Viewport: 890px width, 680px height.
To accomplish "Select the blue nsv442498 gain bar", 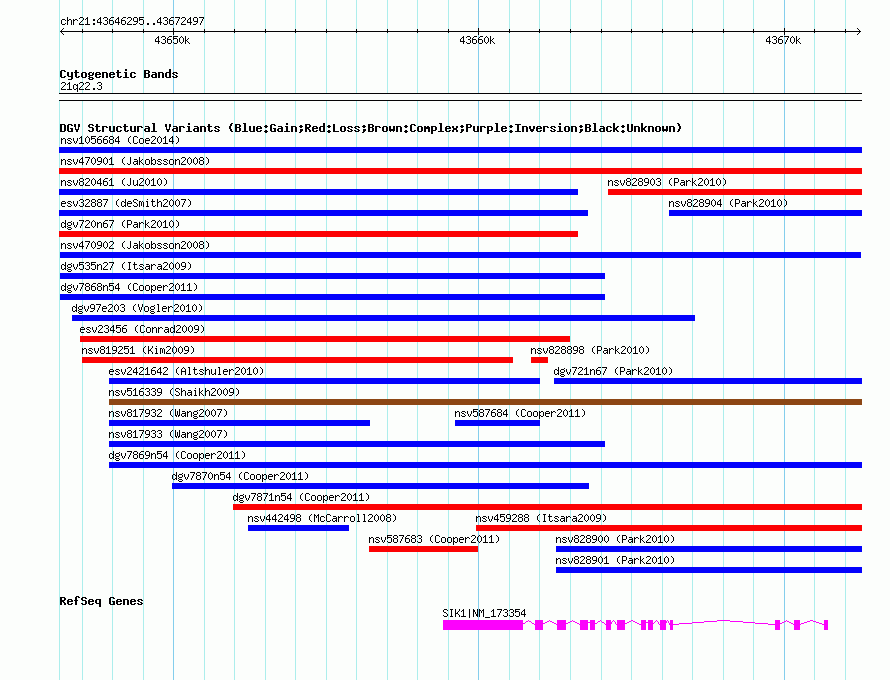I will (298, 528).
